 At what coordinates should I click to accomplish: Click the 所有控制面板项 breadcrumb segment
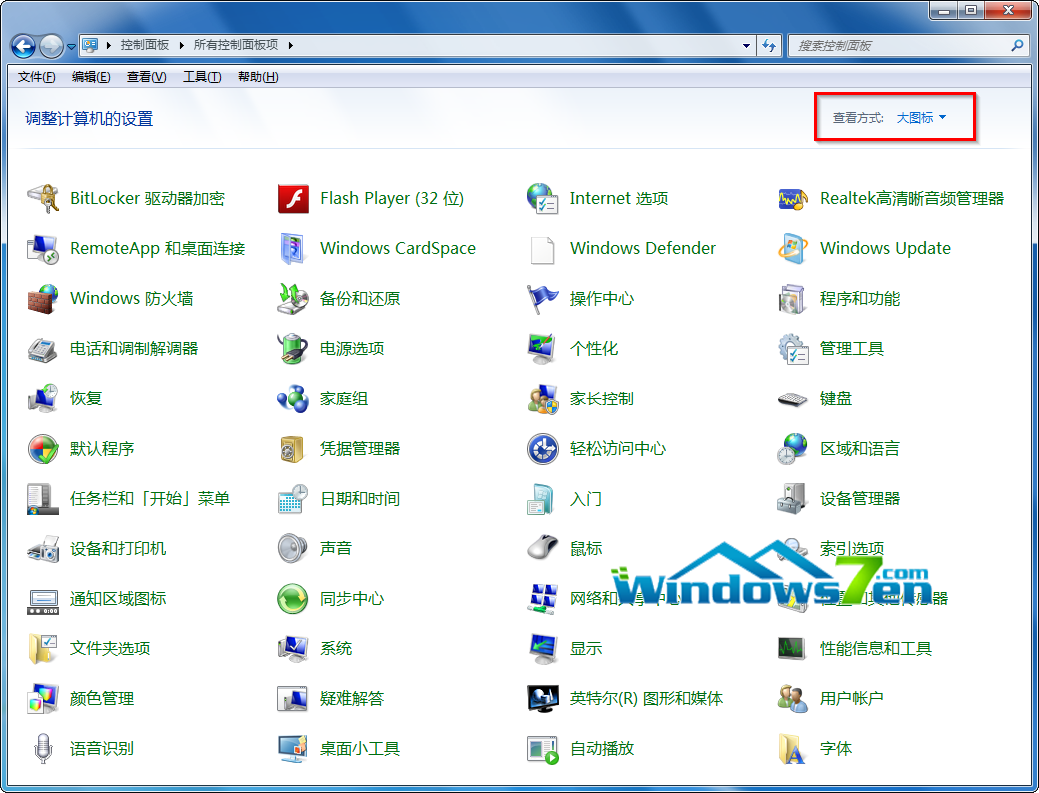click(236, 45)
